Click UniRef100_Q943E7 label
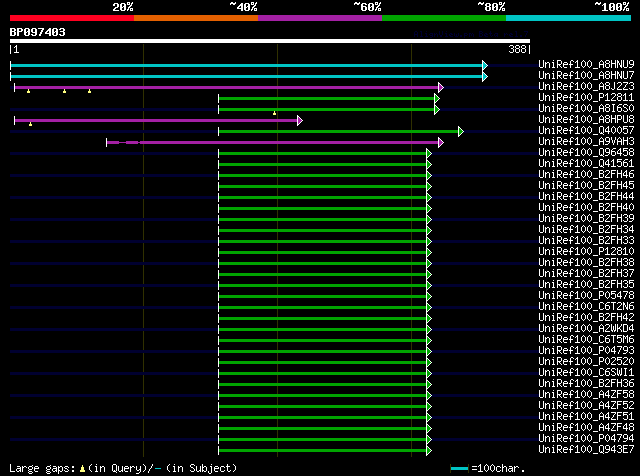This screenshot has width=640, height=476. tap(586, 450)
